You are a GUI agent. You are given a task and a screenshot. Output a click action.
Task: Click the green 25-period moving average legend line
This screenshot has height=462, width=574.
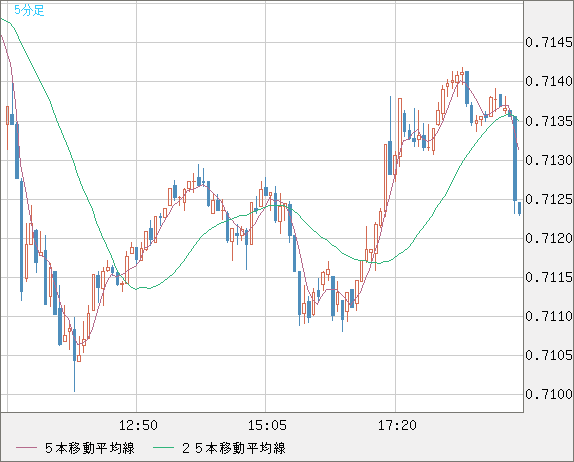tap(163, 448)
